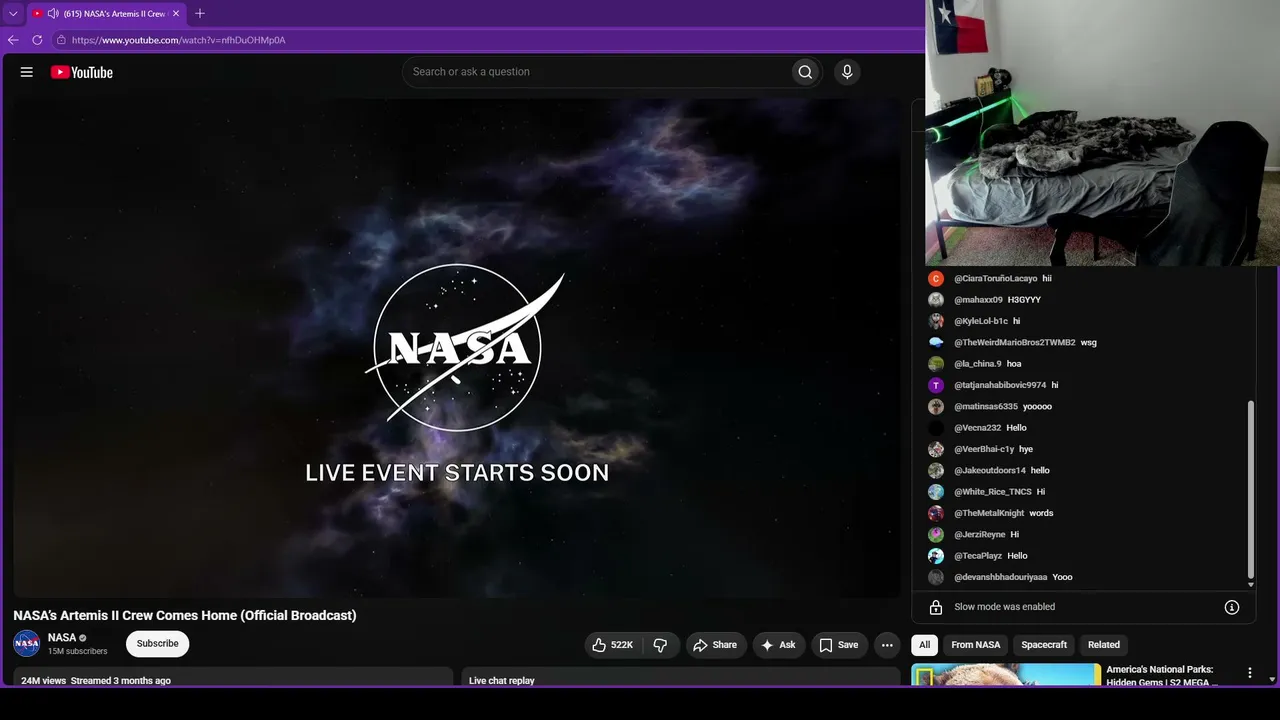Reload the page with the refresh icon
This screenshot has height=720, width=1280.
point(37,40)
